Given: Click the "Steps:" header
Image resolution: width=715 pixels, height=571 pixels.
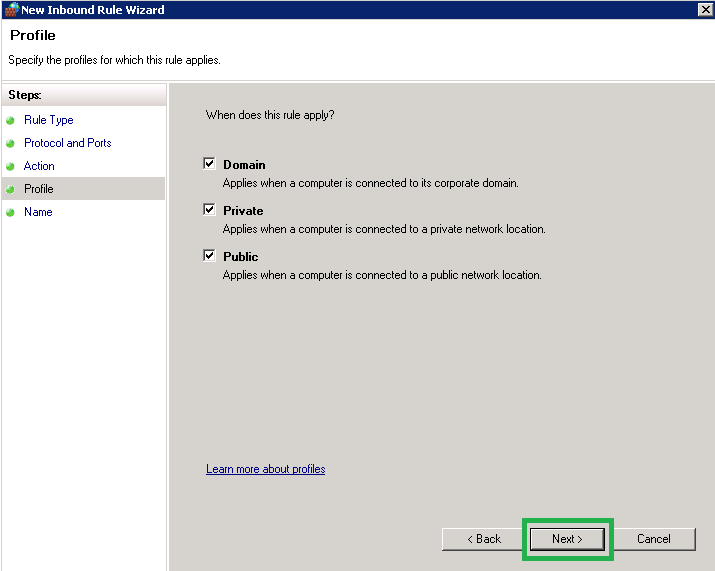Looking at the screenshot, I should pyautogui.click(x=25, y=95).
